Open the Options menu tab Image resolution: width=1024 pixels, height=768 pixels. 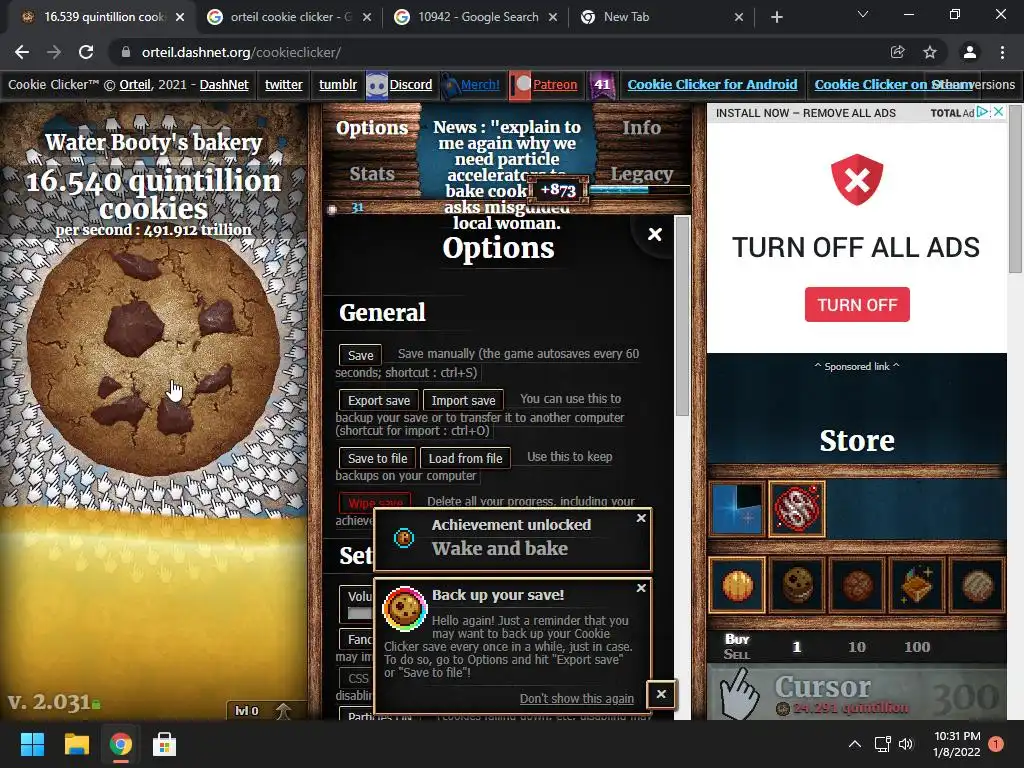pyautogui.click(x=372, y=127)
